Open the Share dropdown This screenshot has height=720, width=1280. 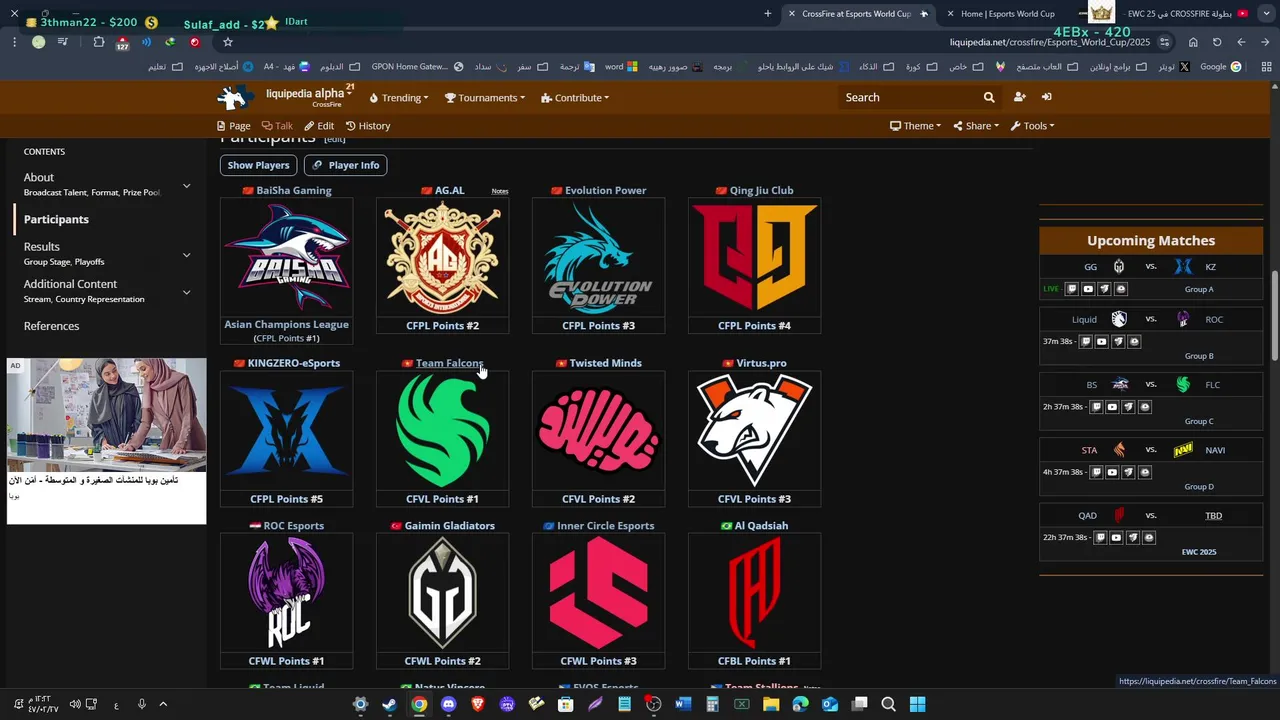point(975,126)
